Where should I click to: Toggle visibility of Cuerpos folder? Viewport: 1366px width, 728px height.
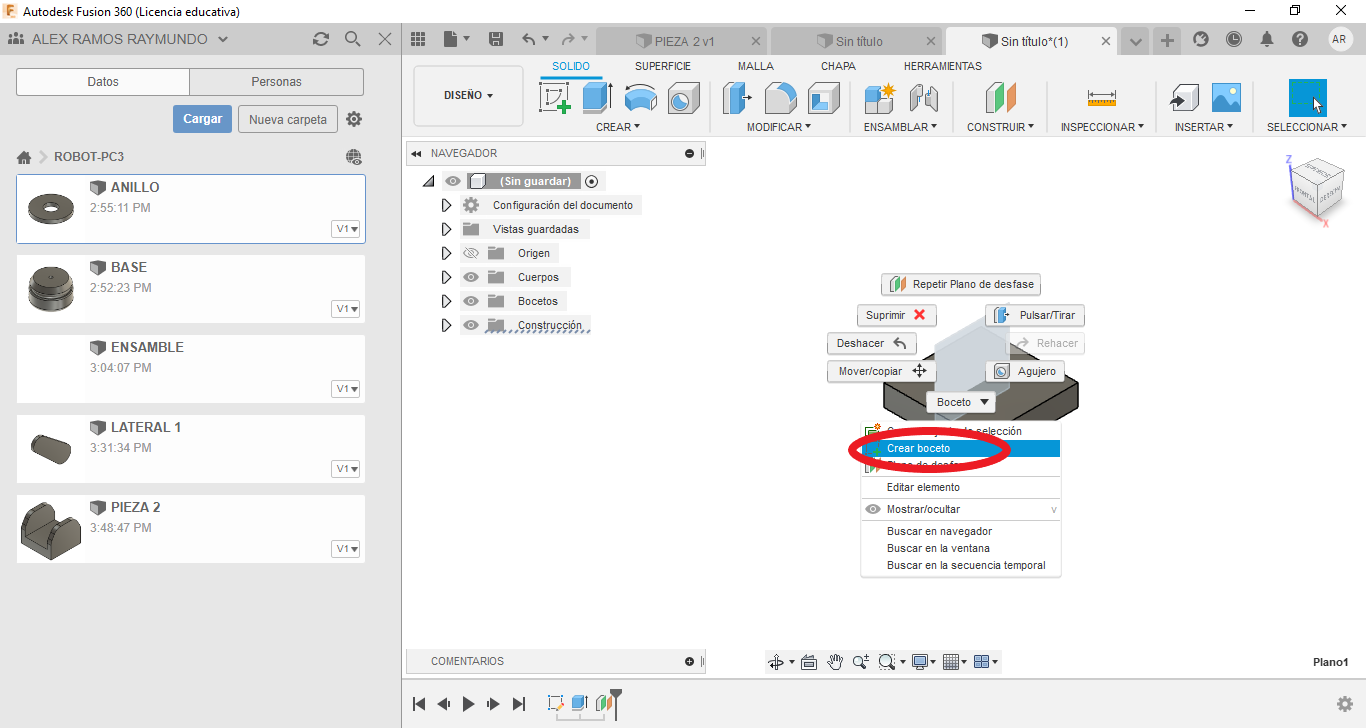(x=471, y=277)
